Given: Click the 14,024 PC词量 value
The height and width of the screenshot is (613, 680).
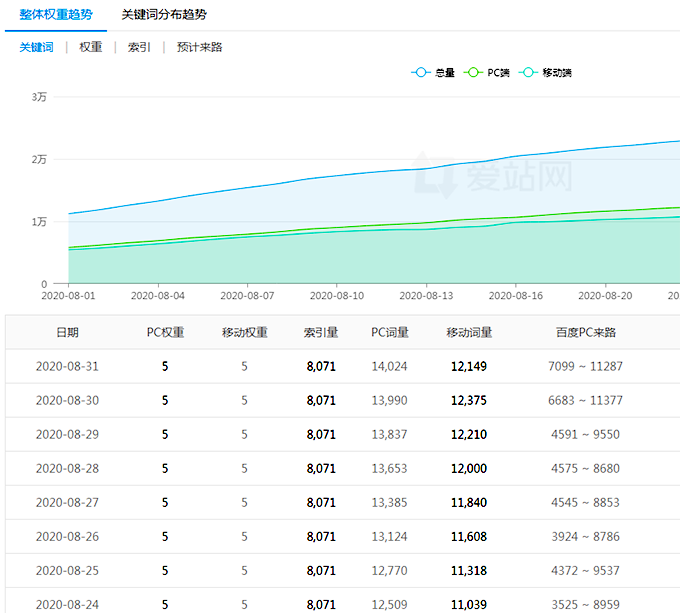Looking at the screenshot, I should point(389,367).
